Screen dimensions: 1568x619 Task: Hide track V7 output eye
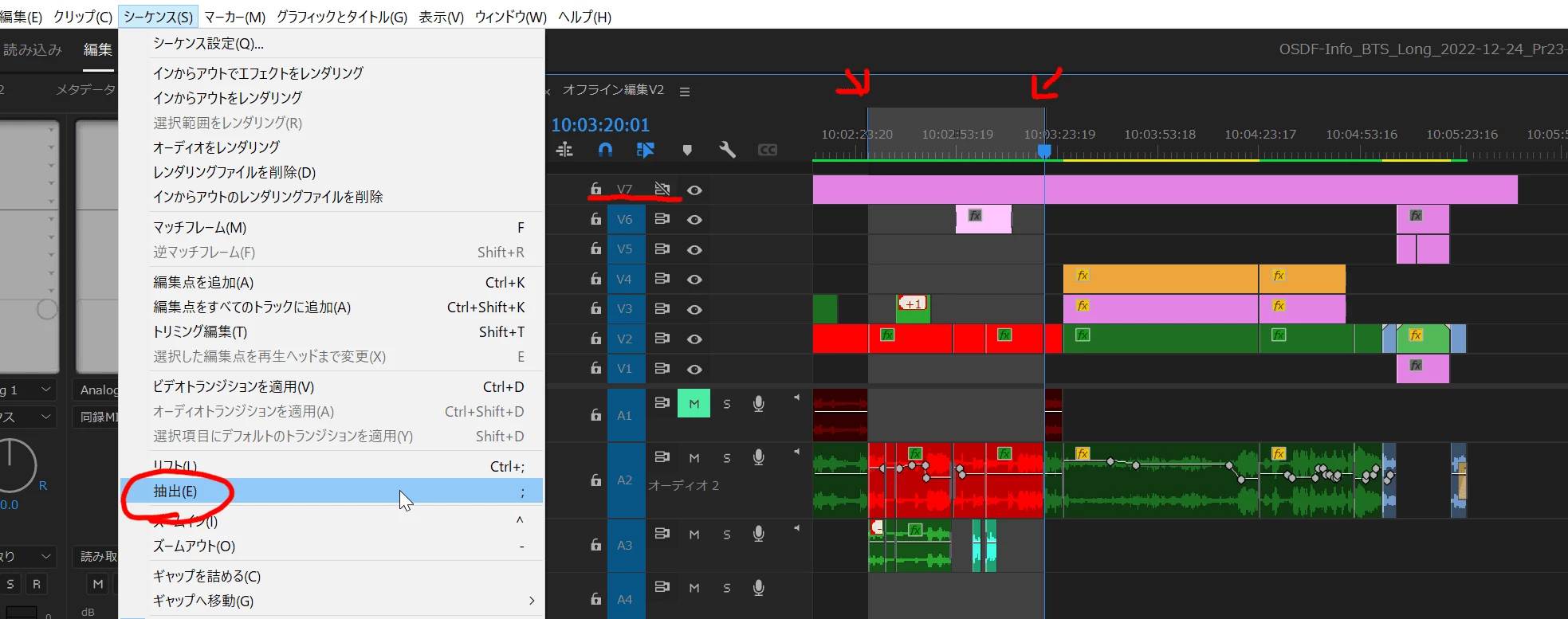[x=694, y=190]
